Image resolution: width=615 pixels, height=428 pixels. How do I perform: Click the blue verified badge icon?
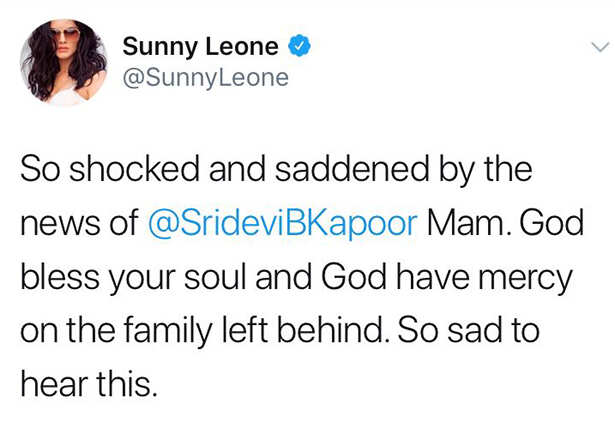point(300,46)
